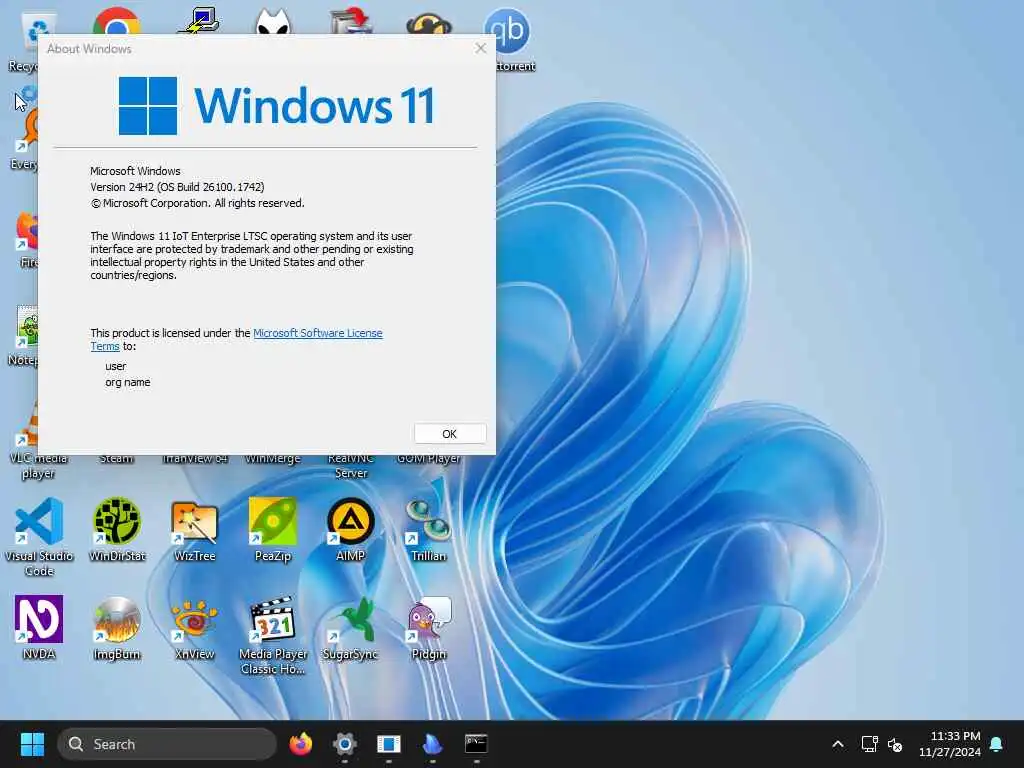
Task: Open the NVDA desktop shortcut
Action: pyautogui.click(x=39, y=628)
